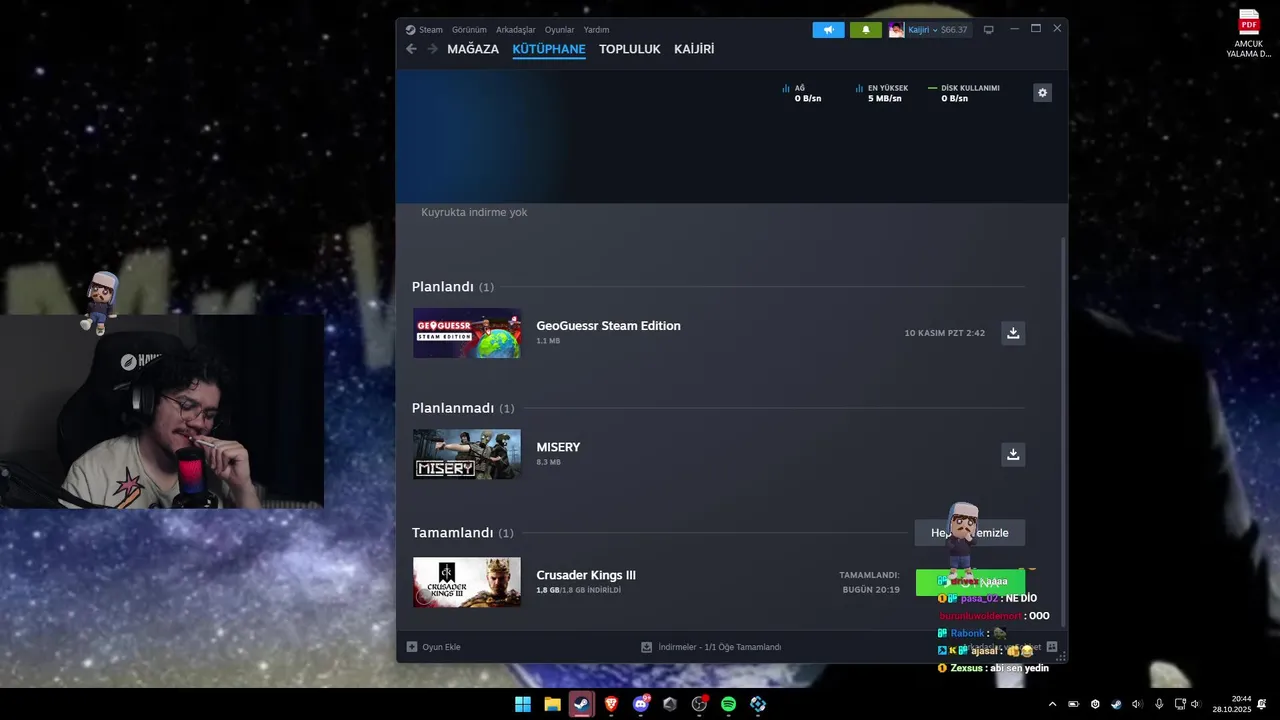
Task: Open File Explorer from taskbar
Action: click(x=552, y=704)
